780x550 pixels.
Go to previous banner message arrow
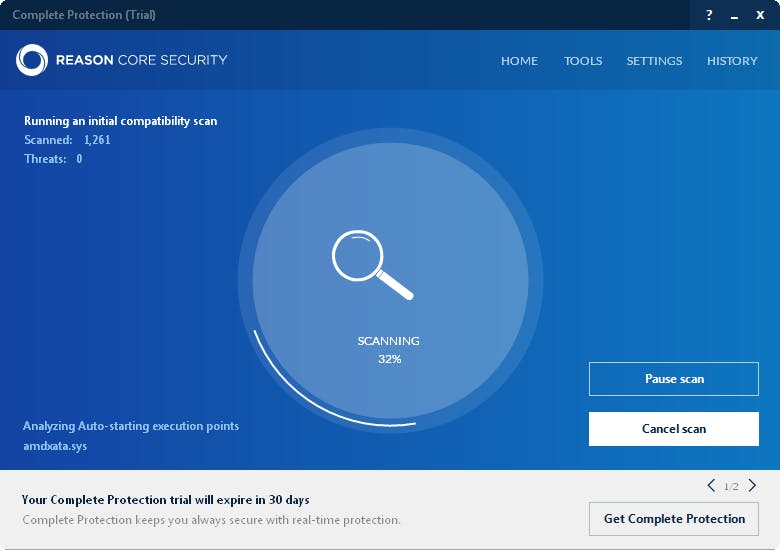[711, 485]
